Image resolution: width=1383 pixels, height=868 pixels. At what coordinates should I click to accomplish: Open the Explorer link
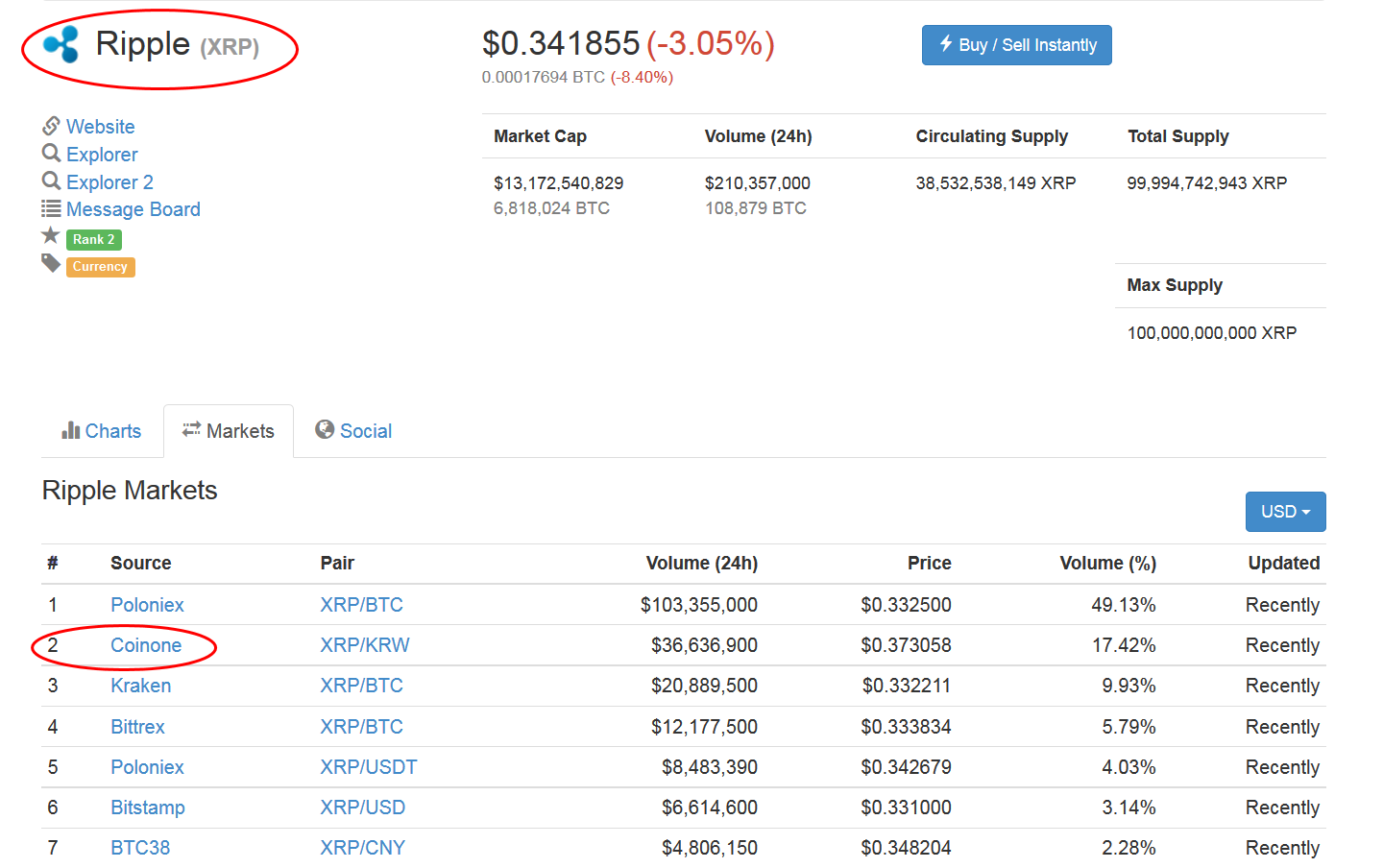tap(102, 155)
